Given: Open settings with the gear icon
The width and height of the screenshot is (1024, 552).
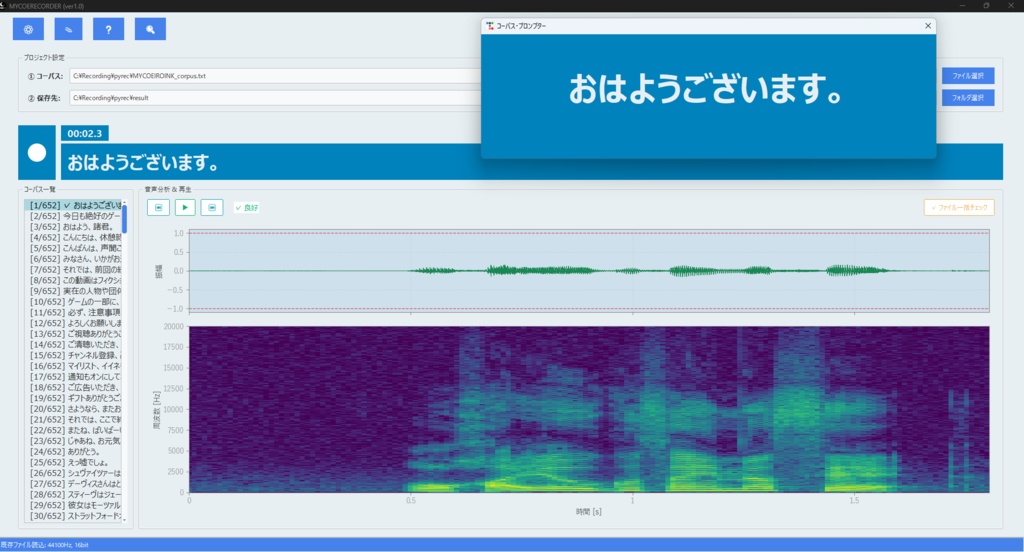Looking at the screenshot, I should pyautogui.click(x=28, y=29).
